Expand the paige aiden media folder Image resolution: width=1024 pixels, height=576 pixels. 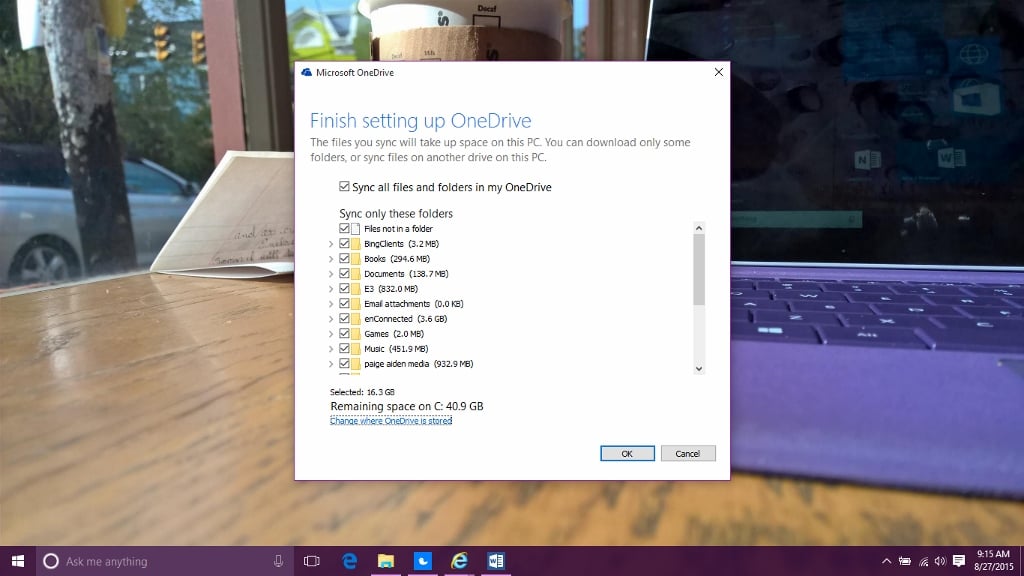tap(331, 364)
